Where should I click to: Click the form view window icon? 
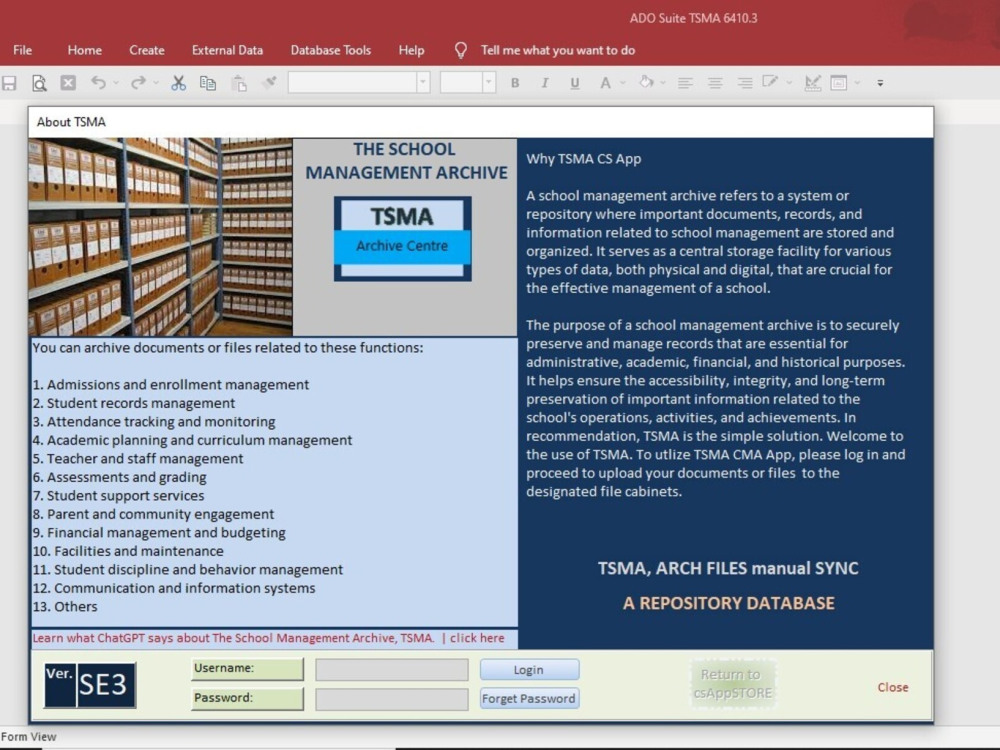839,83
